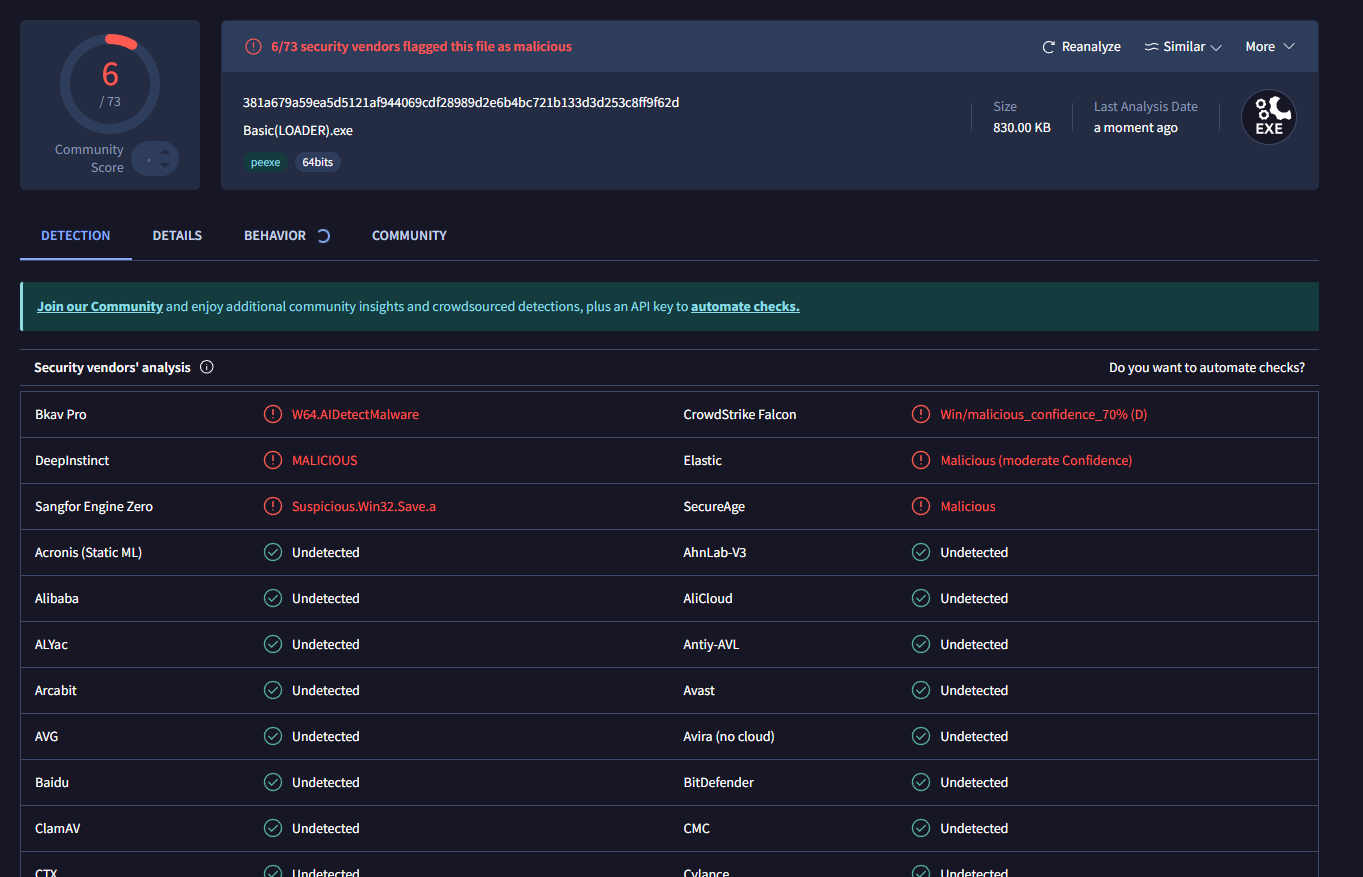Viewport: 1363px width, 877px height.
Task: Click the warning icon for Bkav Pro detection
Action: click(x=272, y=414)
